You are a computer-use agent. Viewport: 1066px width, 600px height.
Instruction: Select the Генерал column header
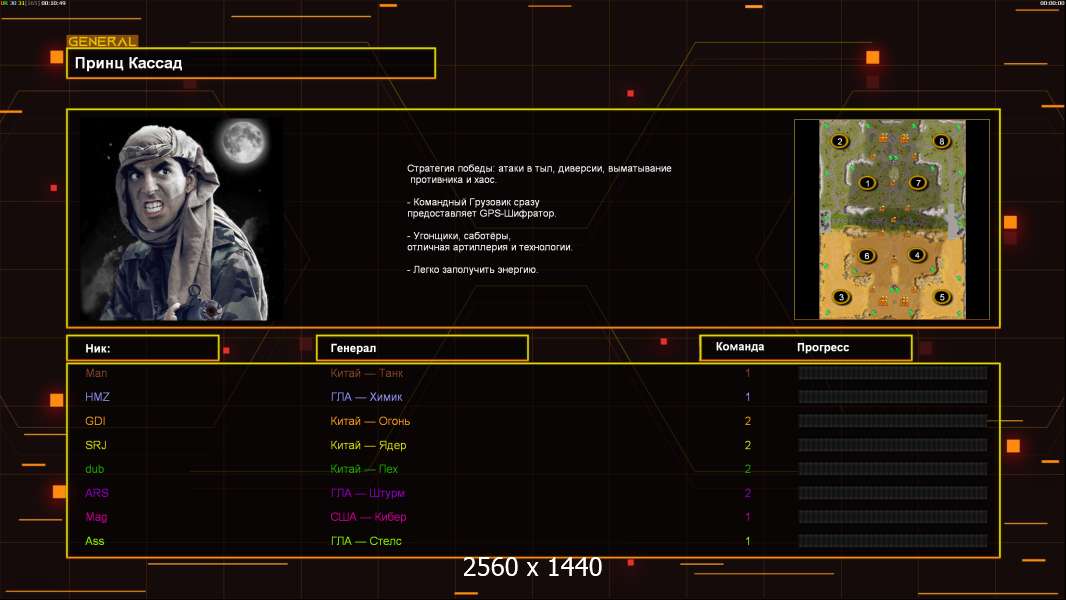[x=421, y=348]
